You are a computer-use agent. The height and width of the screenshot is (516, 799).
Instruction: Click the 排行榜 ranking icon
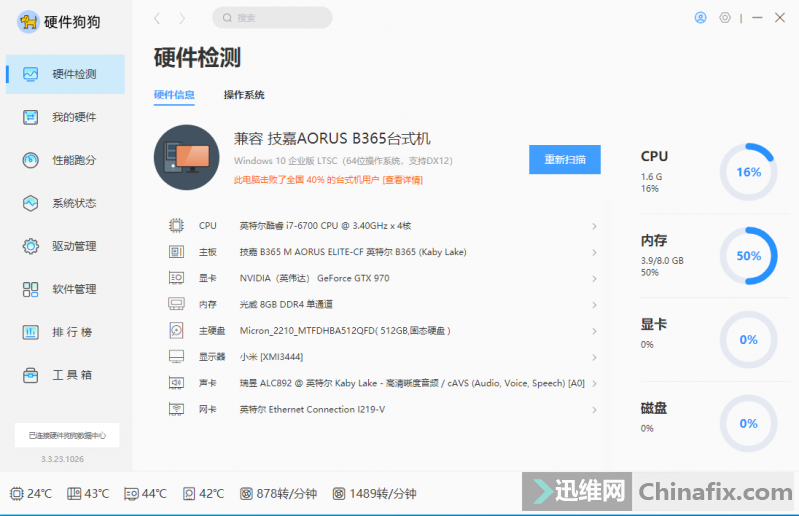(x=31, y=332)
